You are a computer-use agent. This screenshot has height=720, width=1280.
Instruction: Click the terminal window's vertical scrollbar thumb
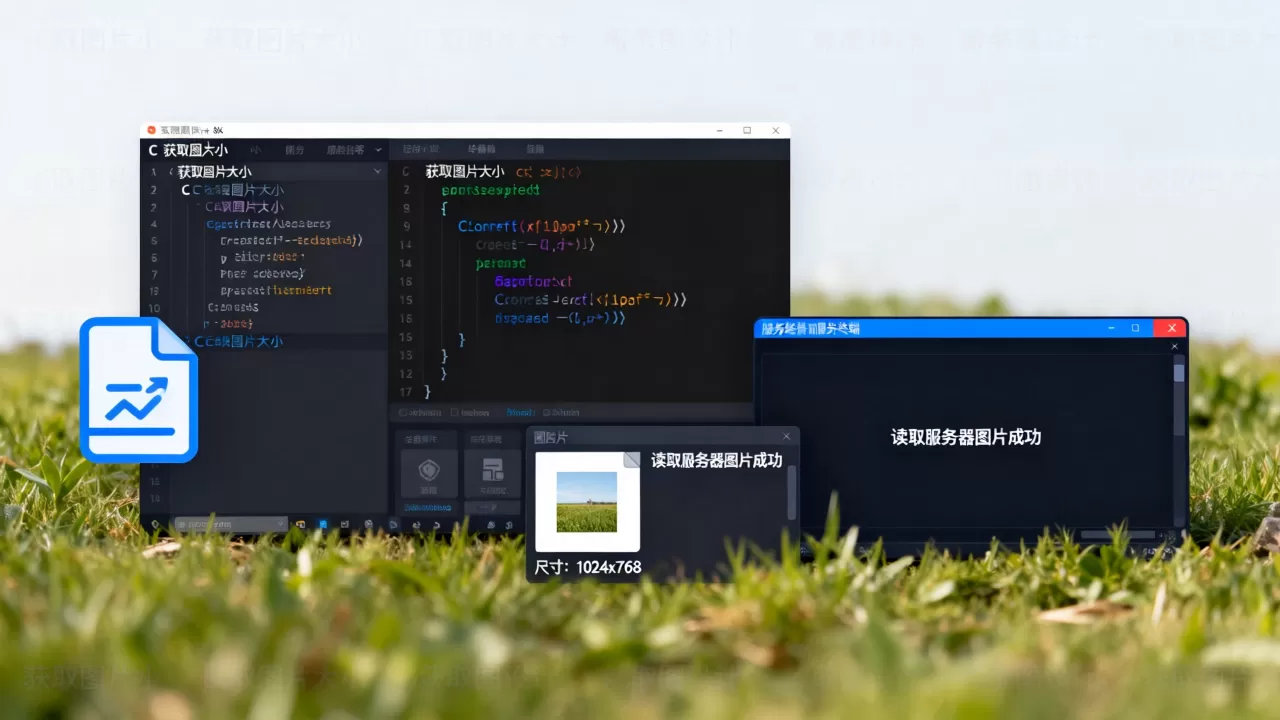(x=1179, y=373)
